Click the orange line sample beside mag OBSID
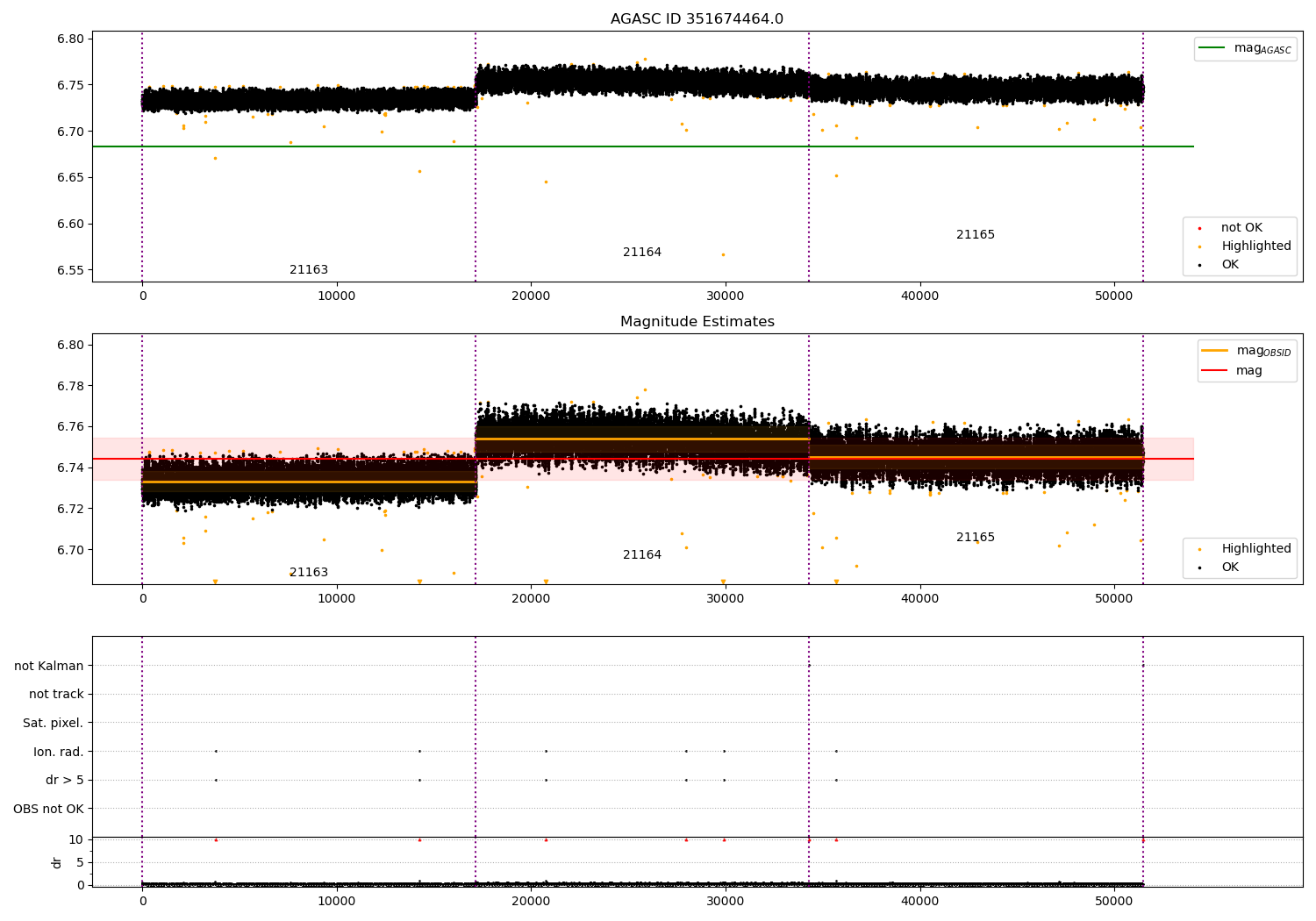The height and width of the screenshot is (921, 1316). pos(1214,351)
